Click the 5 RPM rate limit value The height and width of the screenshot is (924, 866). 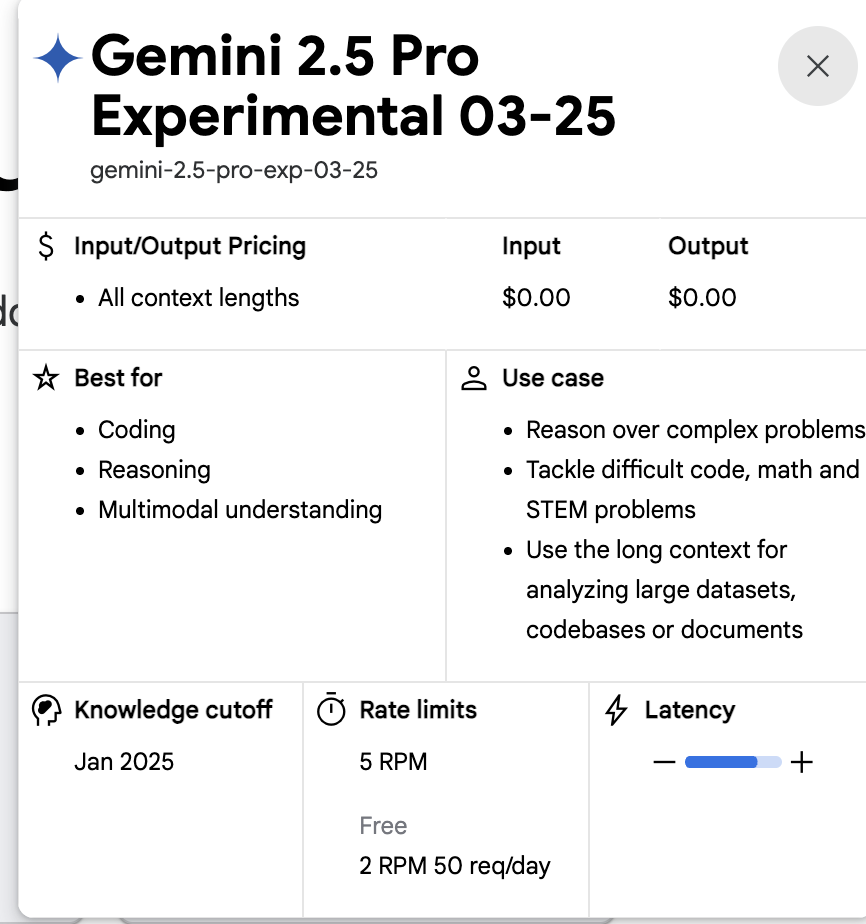tap(393, 762)
